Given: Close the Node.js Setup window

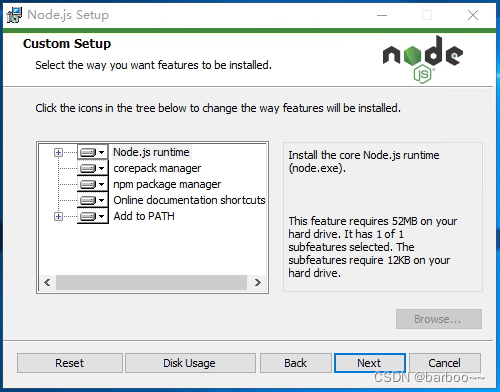Looking at the screenshot, I should 473,15.
